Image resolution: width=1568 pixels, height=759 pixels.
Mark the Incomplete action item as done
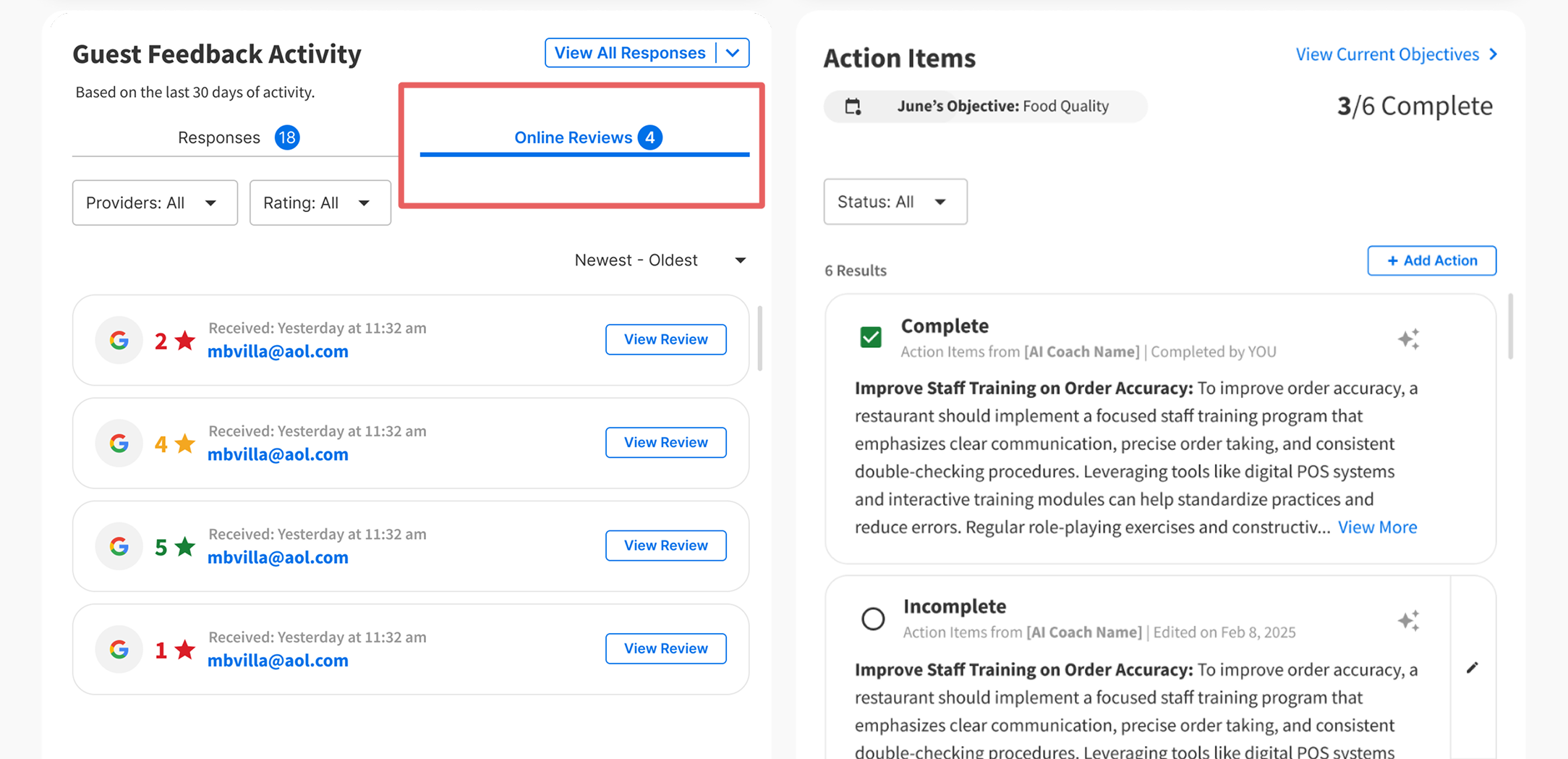(873, 619)
